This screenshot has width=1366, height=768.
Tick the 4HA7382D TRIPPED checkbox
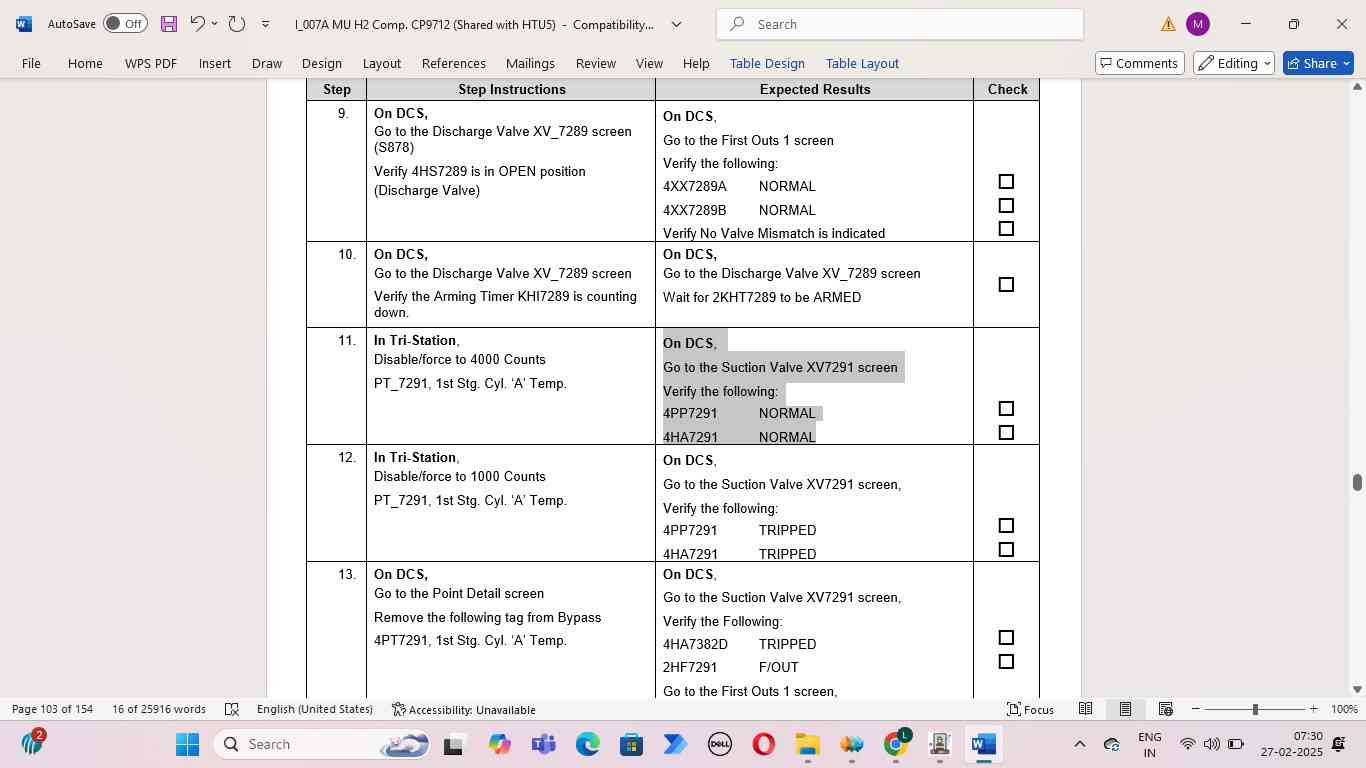pyautogui.click(x=1006, y=638)
